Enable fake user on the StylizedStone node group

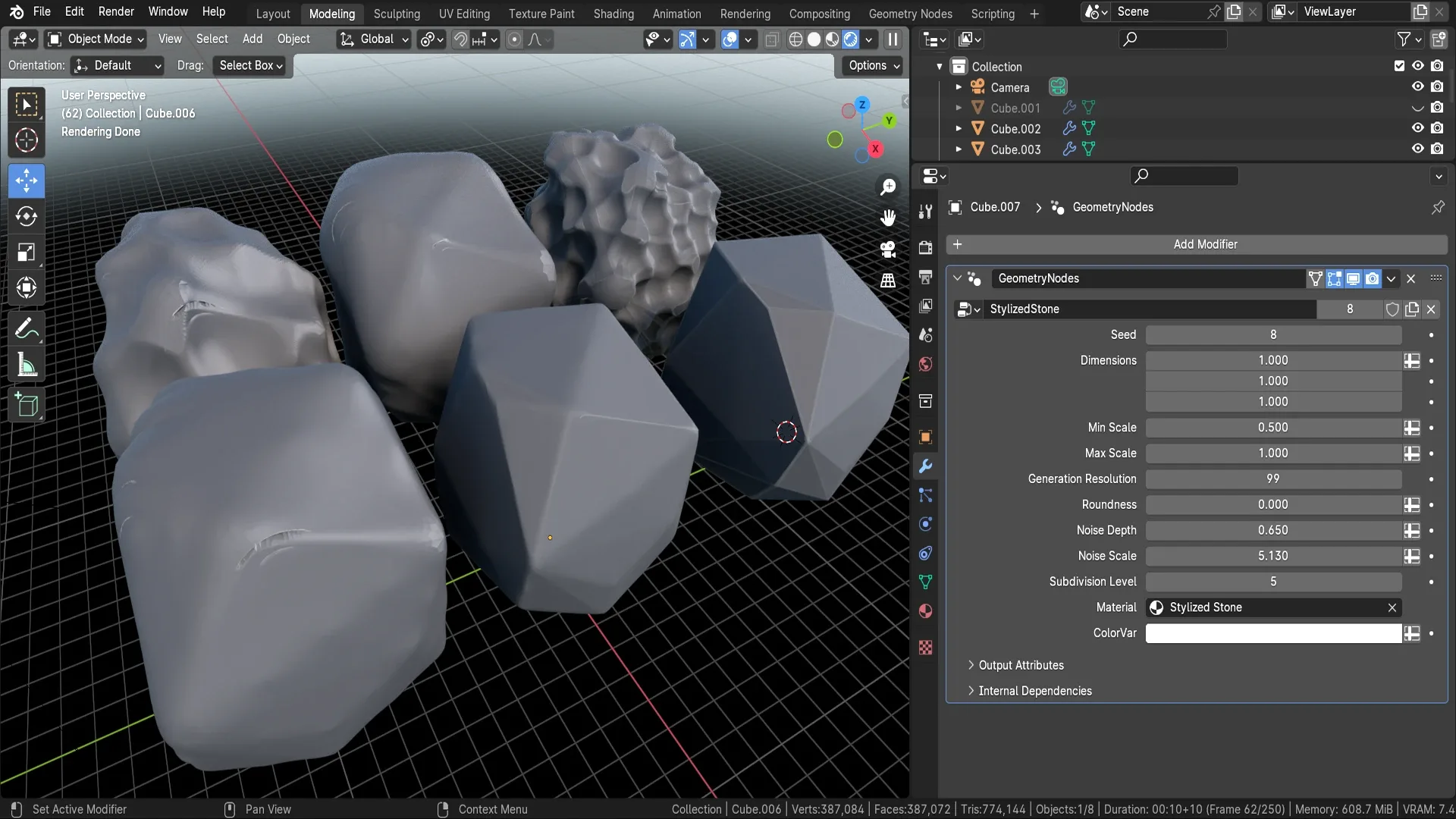click(x=1393, y=309)
